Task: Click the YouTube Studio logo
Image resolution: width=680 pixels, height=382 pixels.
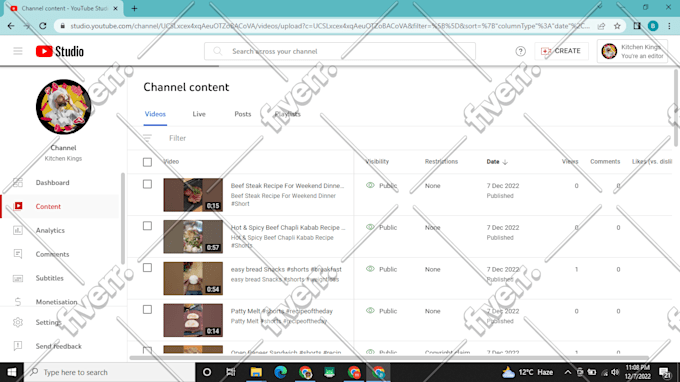Action: 59,51
